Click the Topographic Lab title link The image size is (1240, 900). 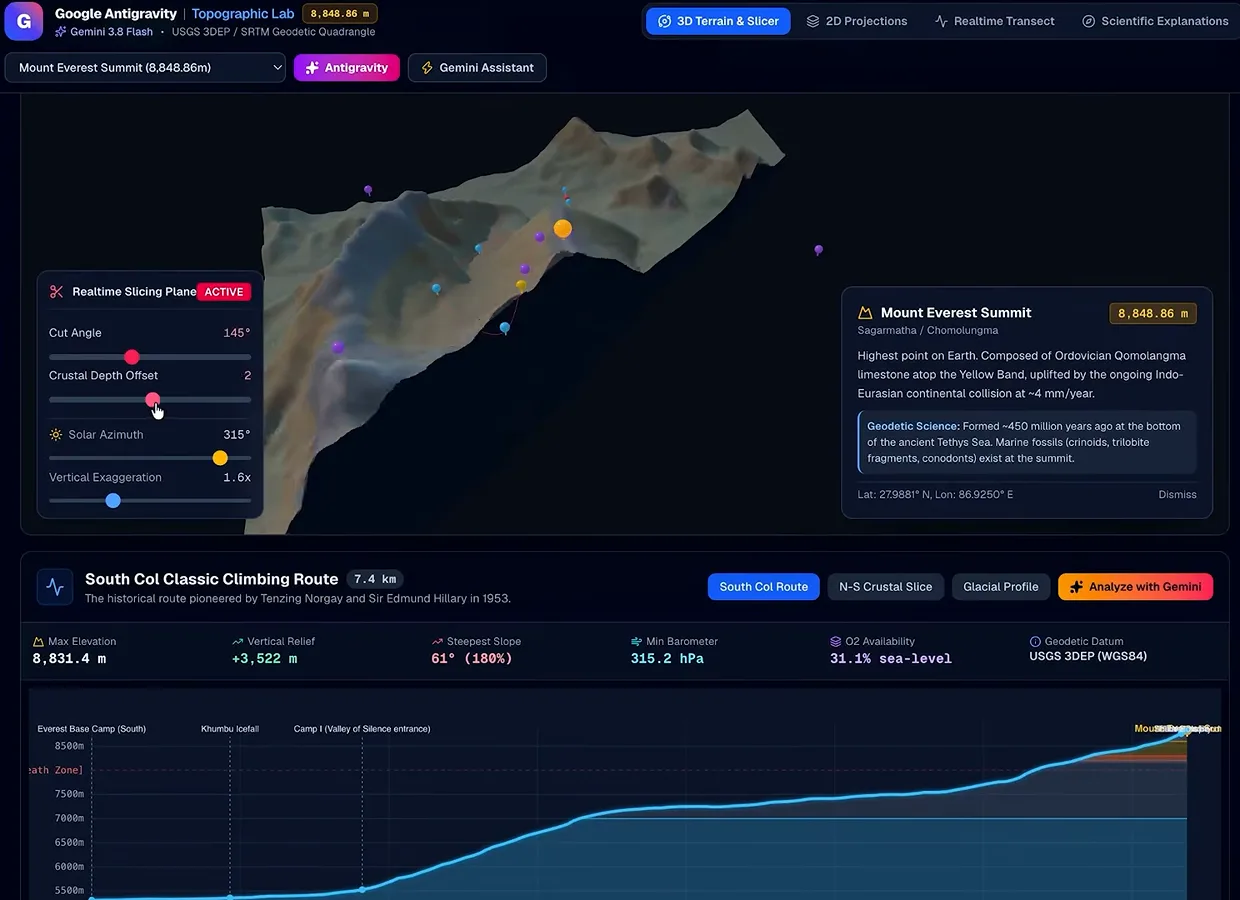pyautogui.click(x=243, y=14)
